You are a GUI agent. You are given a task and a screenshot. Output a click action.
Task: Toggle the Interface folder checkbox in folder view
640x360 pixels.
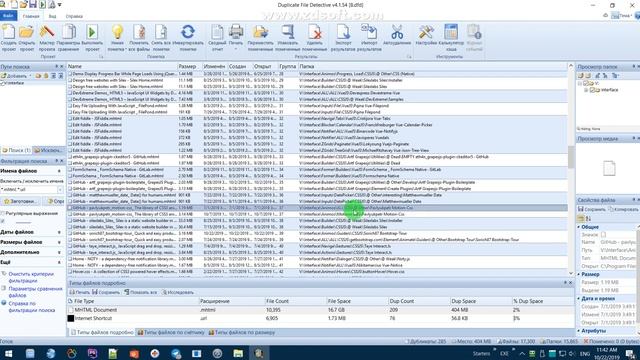tap(593, 90)
